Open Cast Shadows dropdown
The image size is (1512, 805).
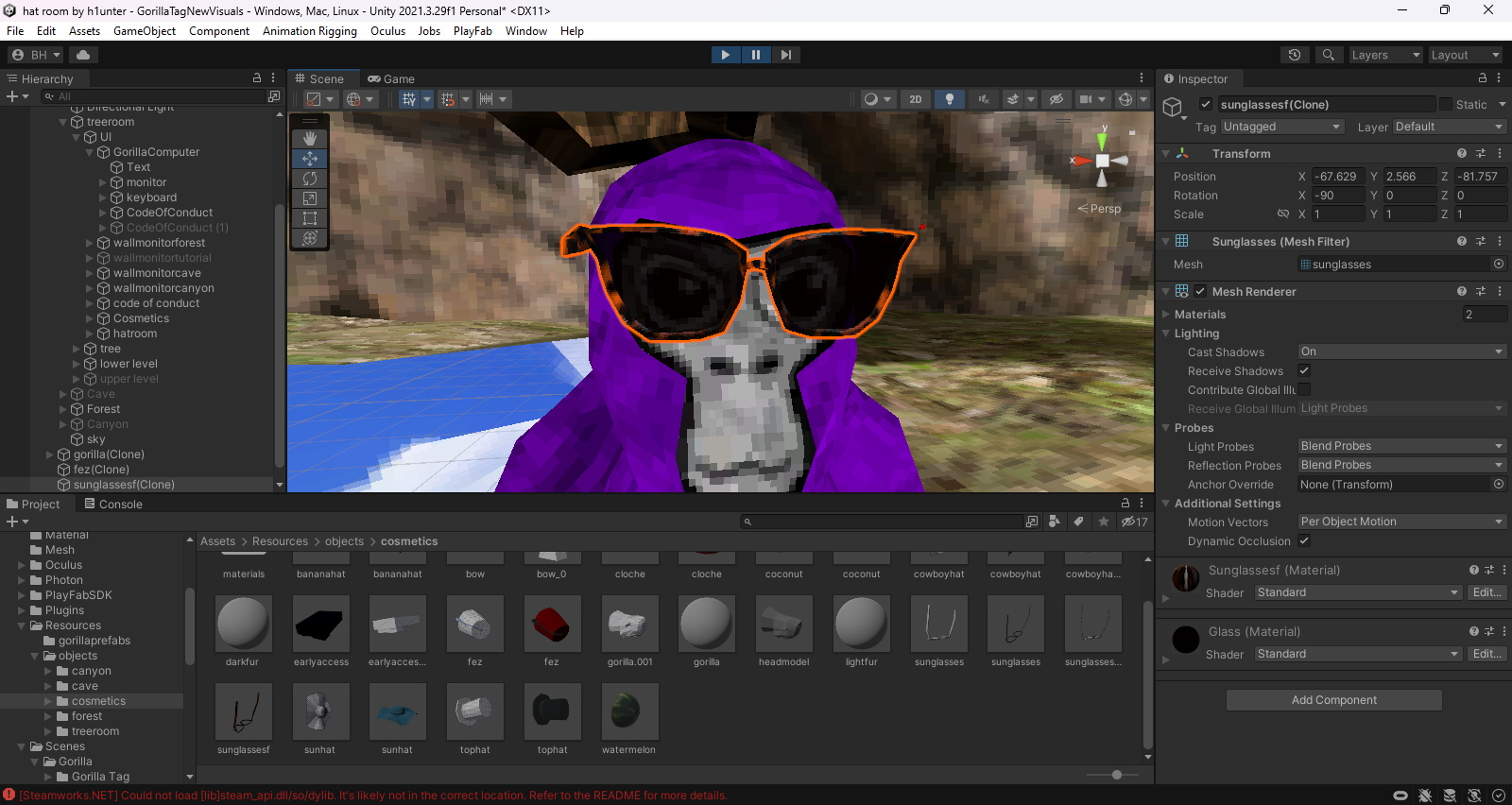[1401, 351]
